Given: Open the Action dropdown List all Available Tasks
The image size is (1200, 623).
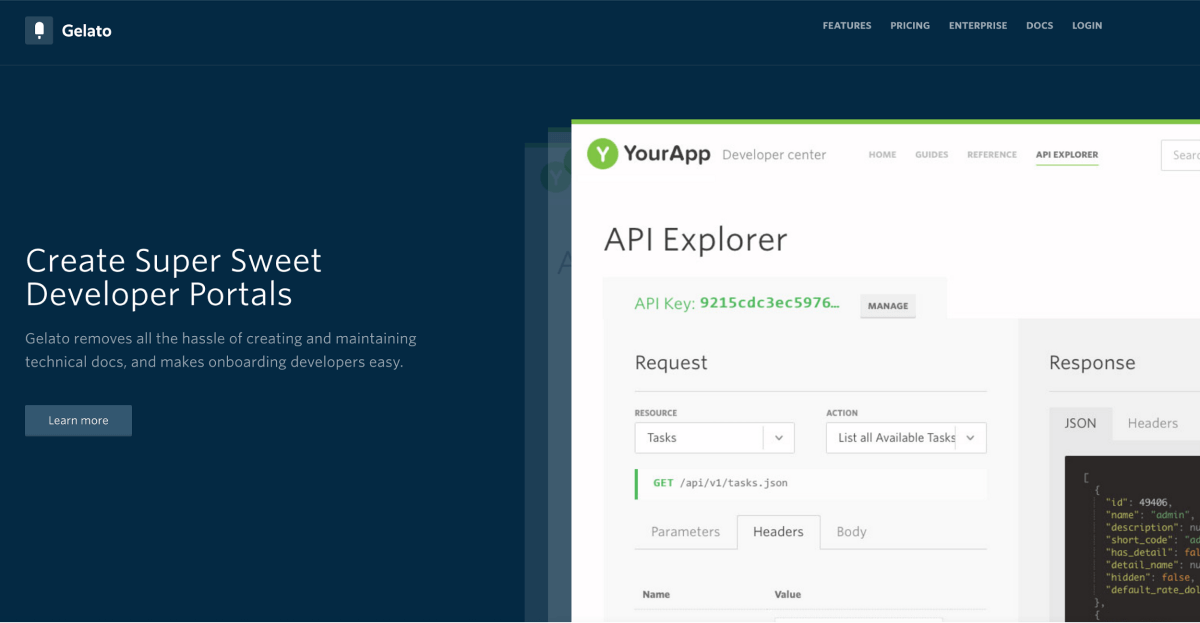Looking at the screenshot, I should 906,438.
